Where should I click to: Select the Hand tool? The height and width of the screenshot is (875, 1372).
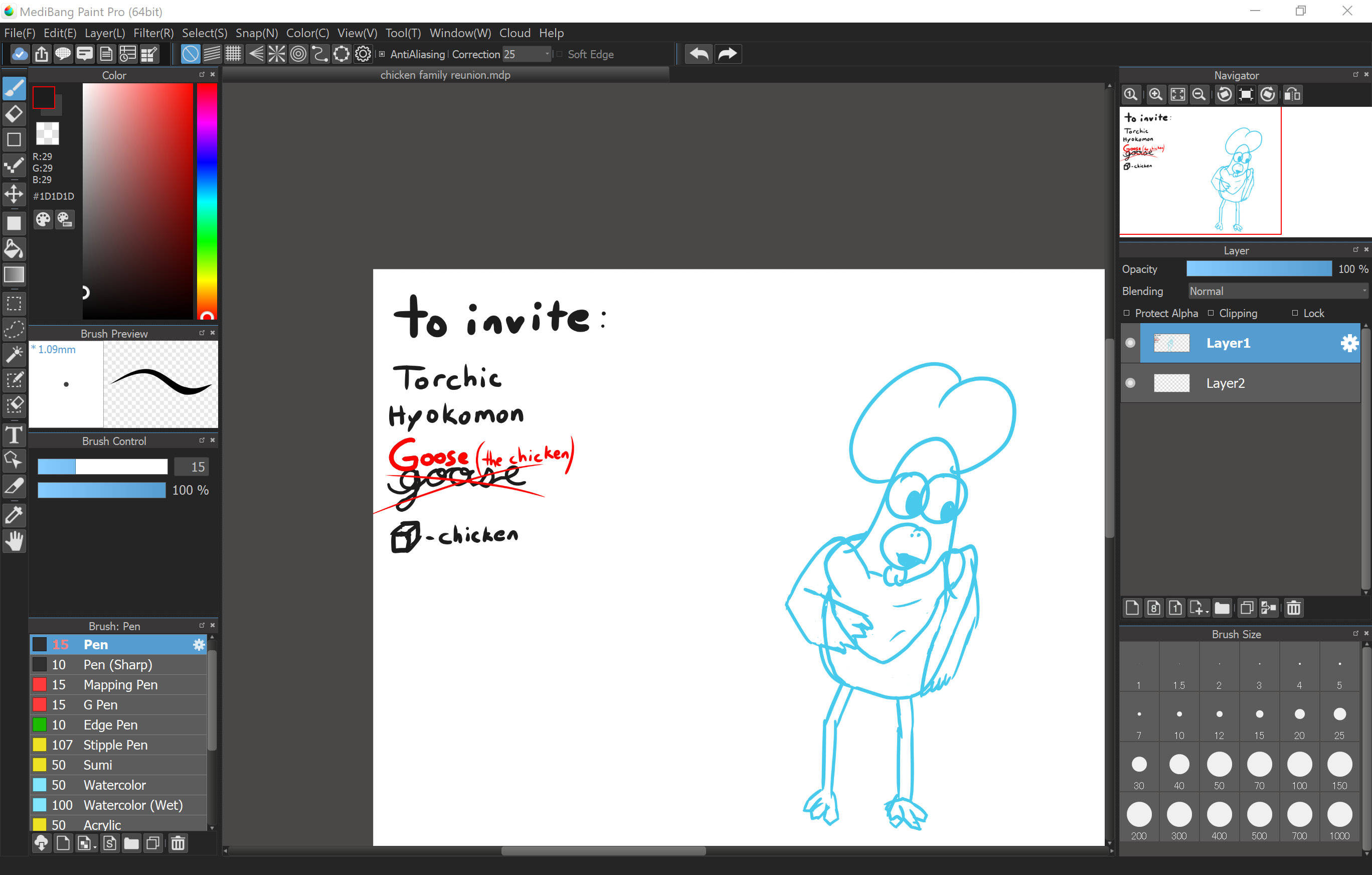point(14,540)
